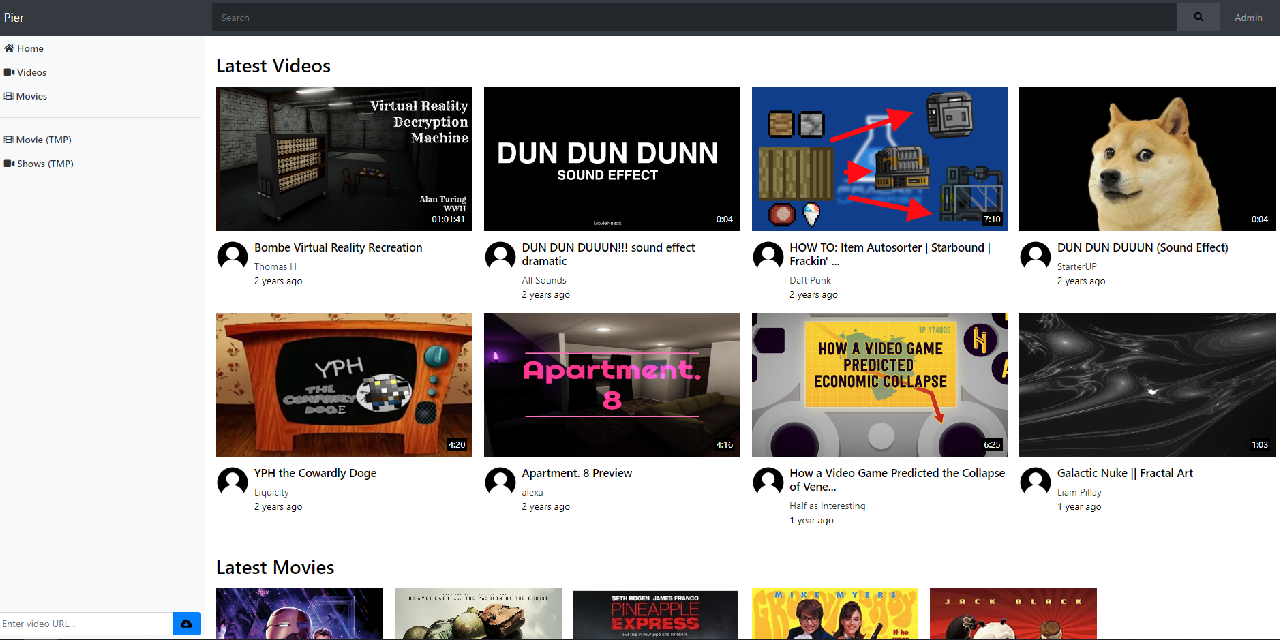
Task: Open the Pineapple Express movie poster
Action: 655,614
